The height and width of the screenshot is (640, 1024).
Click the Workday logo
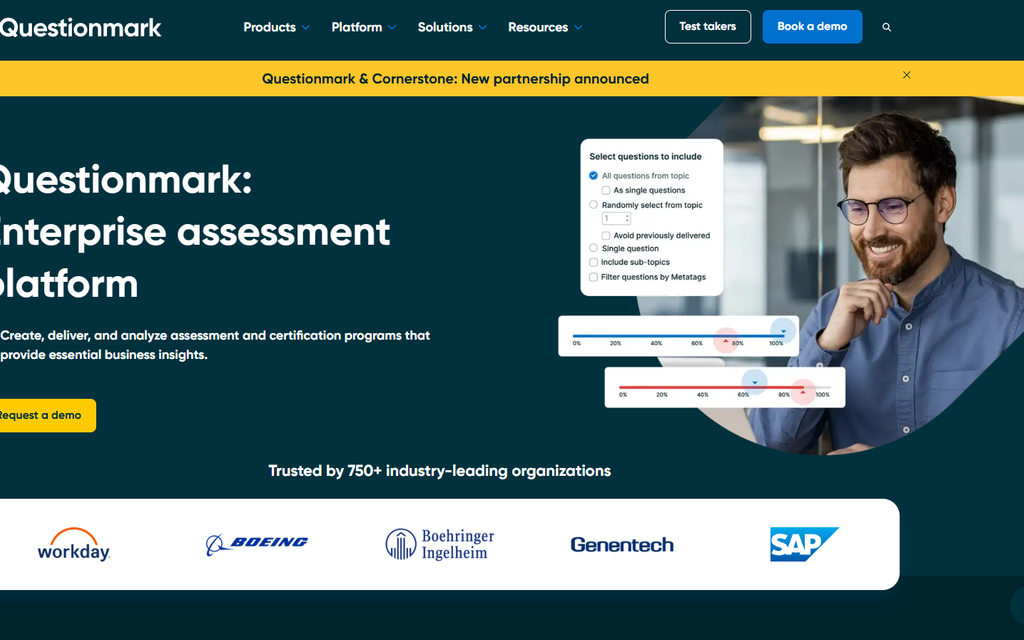pos(74,544)
